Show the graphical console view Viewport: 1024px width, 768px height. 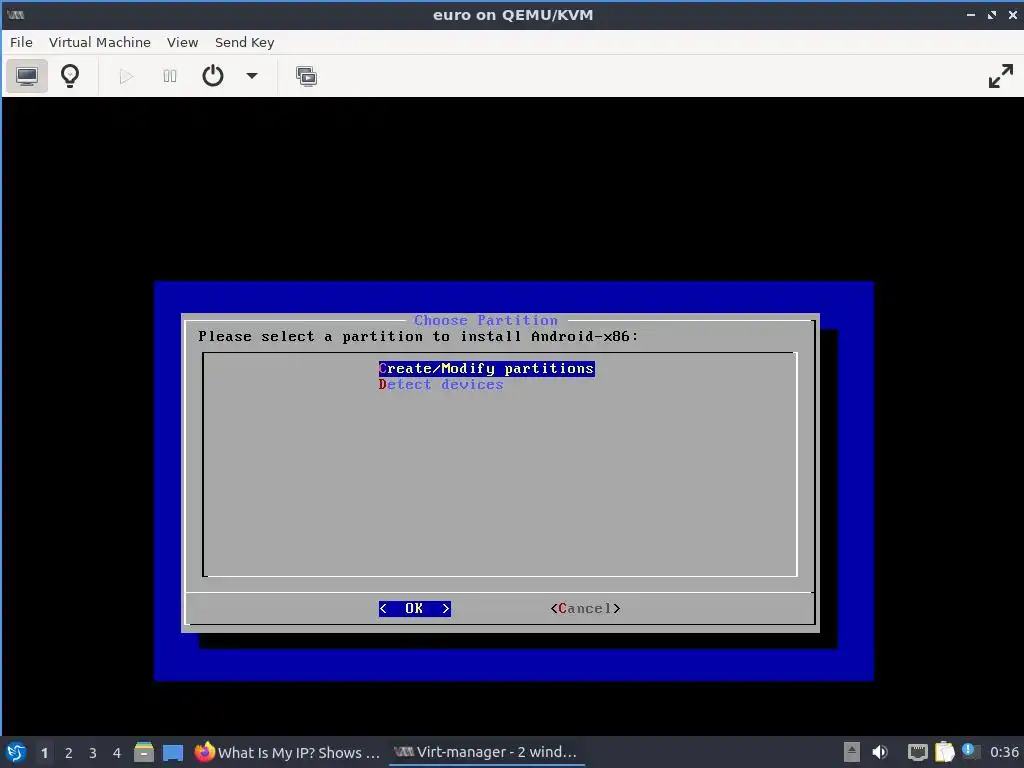(27, 76)
